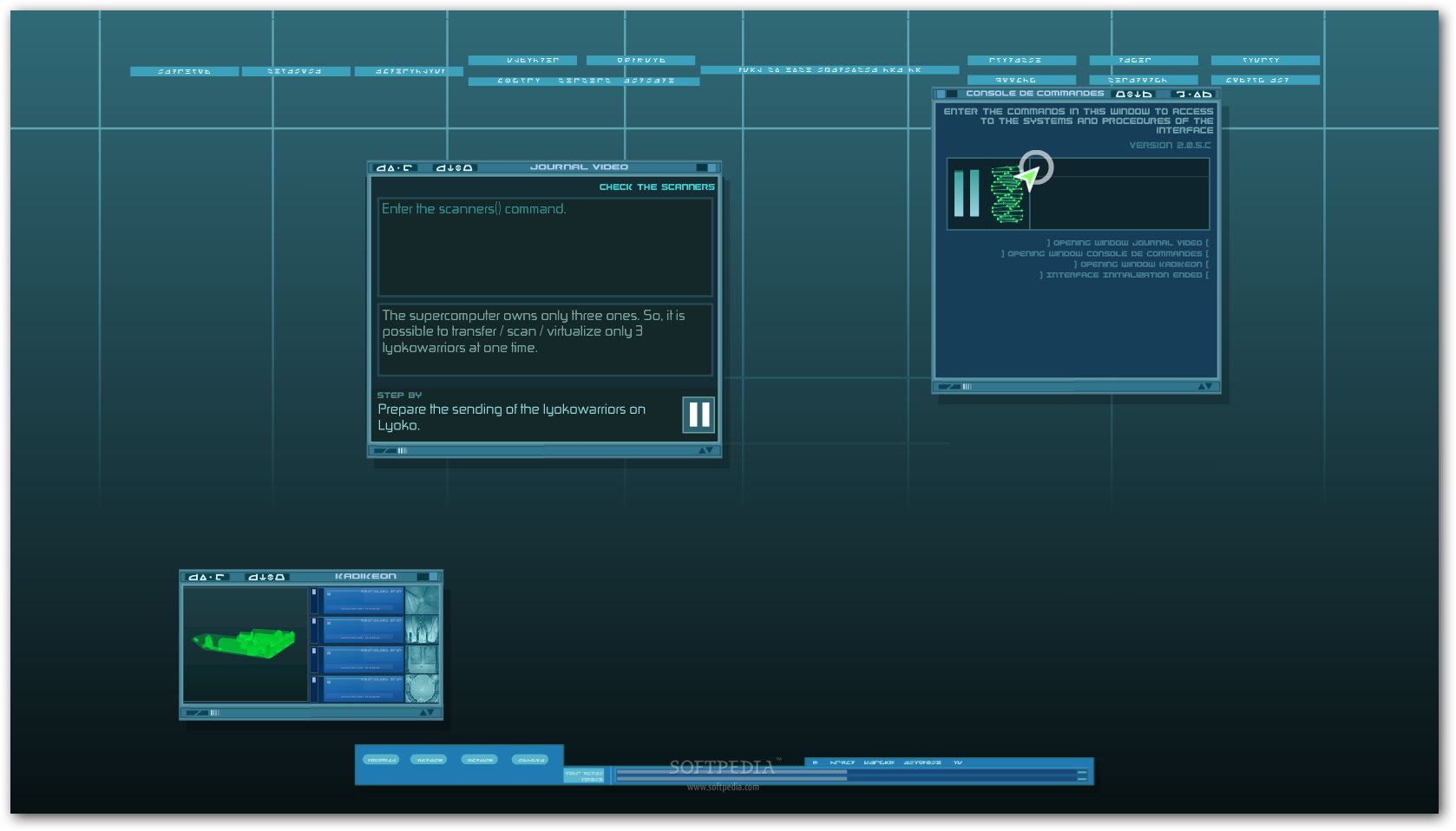This screenshot has width=1456, height=831.
Task: Click the up arrow in Console footer
Action: 1203,386
